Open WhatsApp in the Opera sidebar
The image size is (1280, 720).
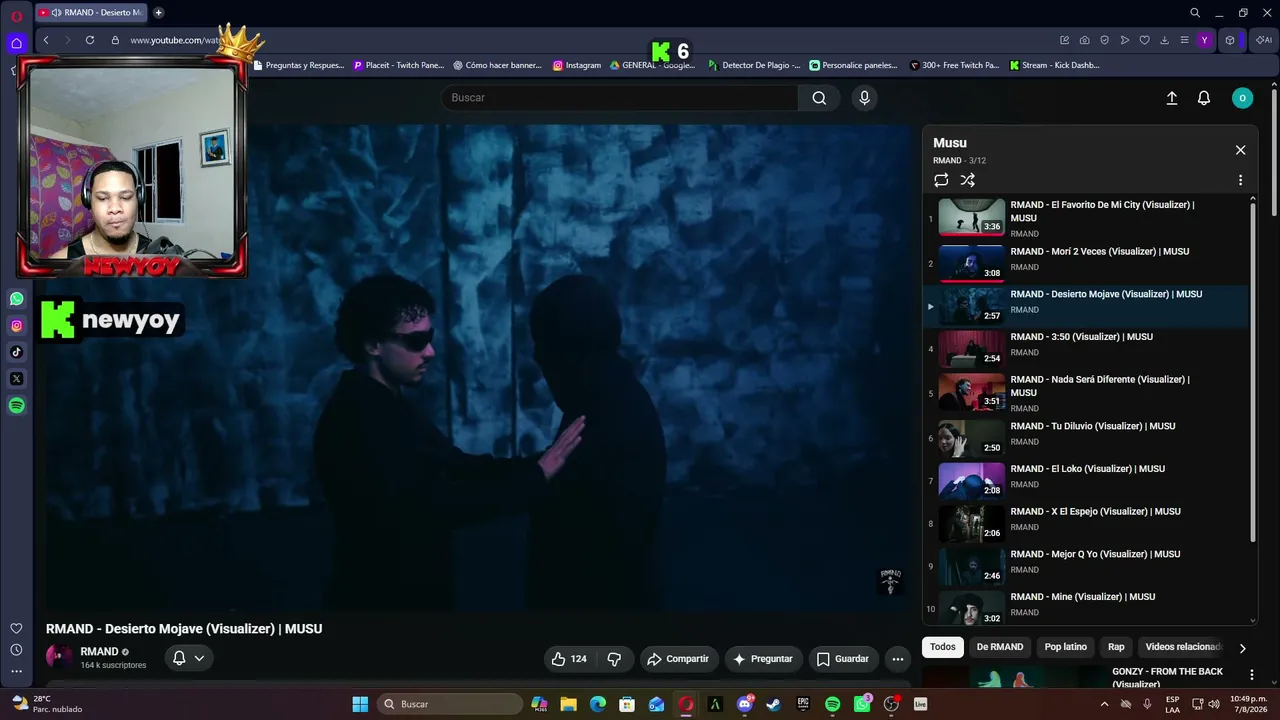coord(16,299)
